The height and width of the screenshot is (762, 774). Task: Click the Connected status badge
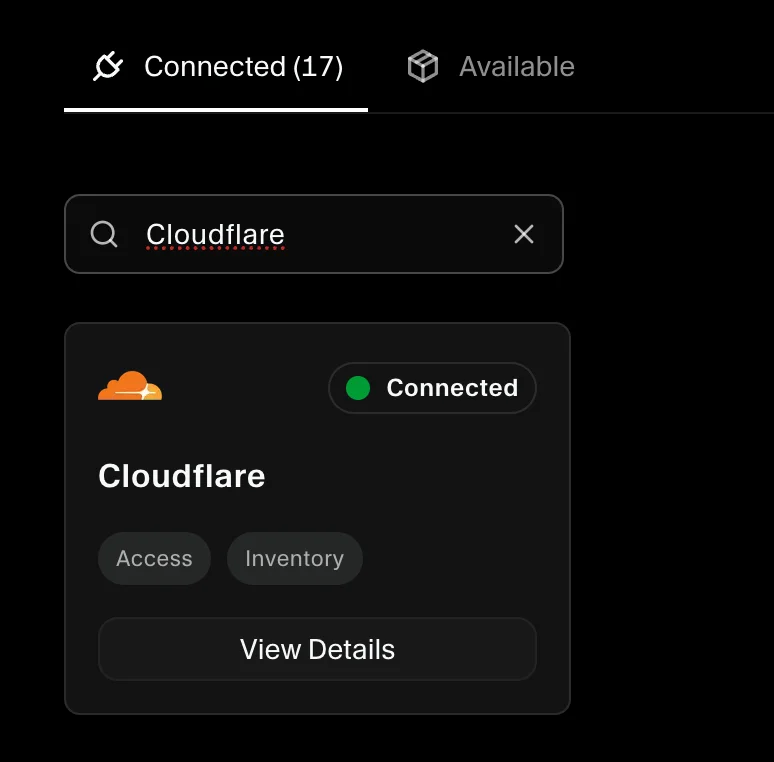click(x=432, y=388)
